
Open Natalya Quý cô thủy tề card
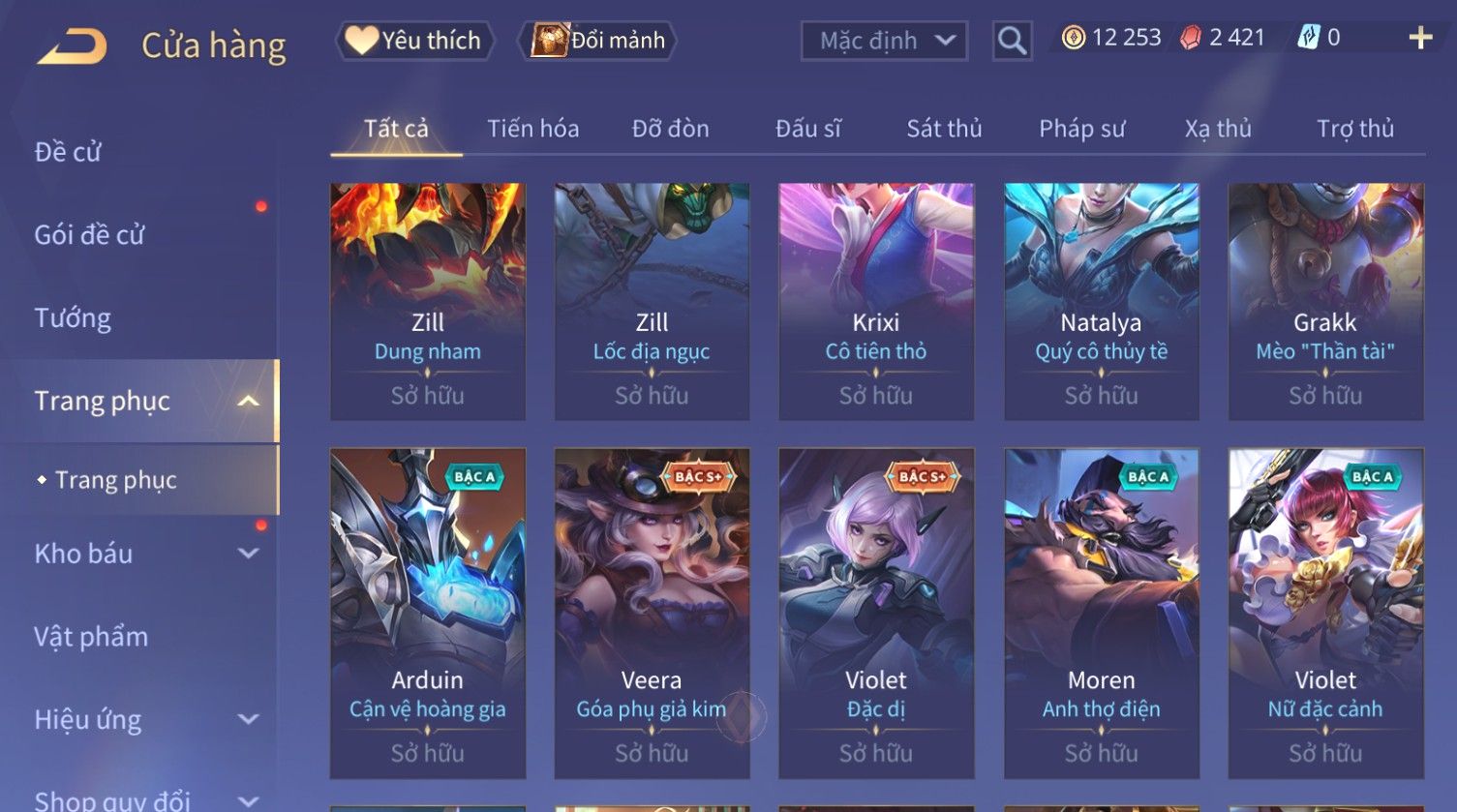(x=1101, y=301)
